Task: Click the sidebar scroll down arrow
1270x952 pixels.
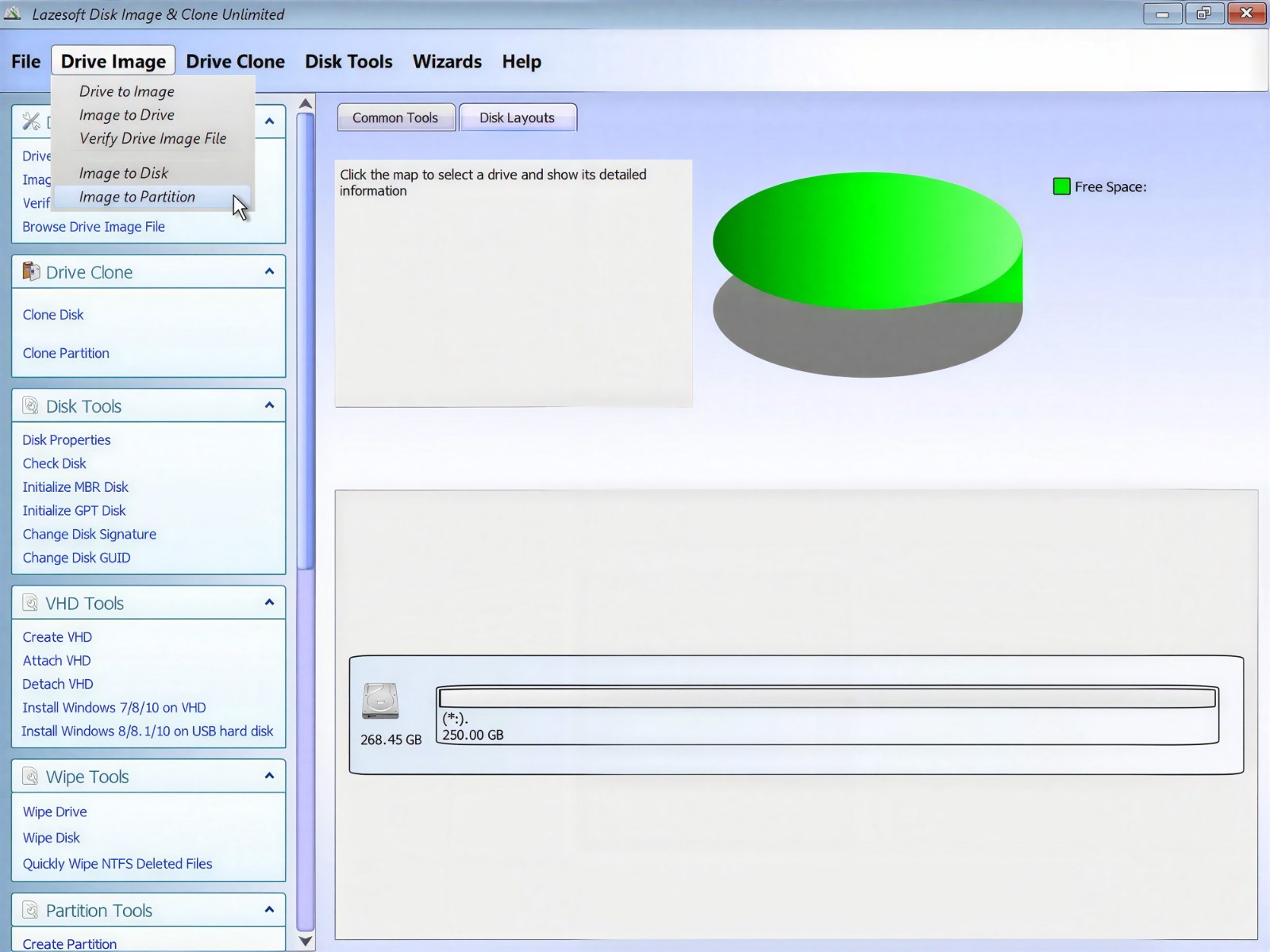Action: 306,941
